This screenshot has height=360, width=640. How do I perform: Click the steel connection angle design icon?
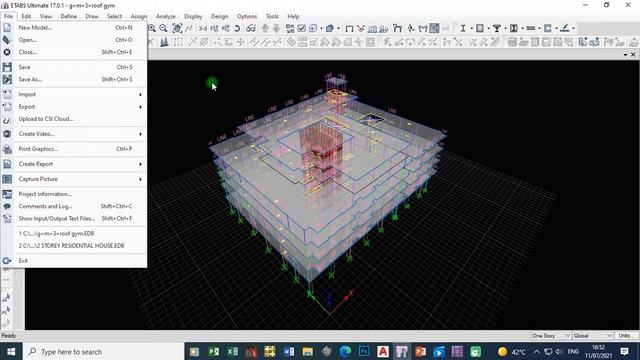[565, 28]
